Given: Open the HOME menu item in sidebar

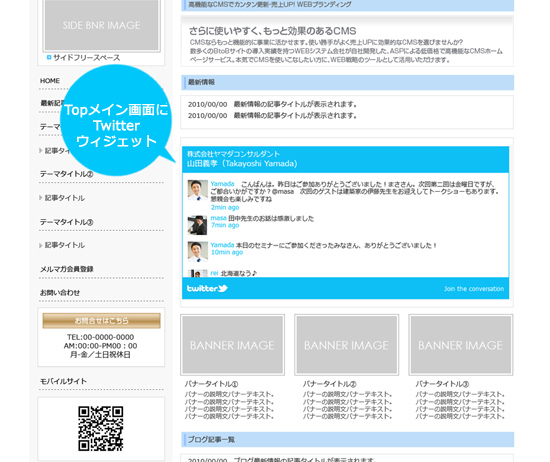Looking at the screenshot, I should 50,81.
